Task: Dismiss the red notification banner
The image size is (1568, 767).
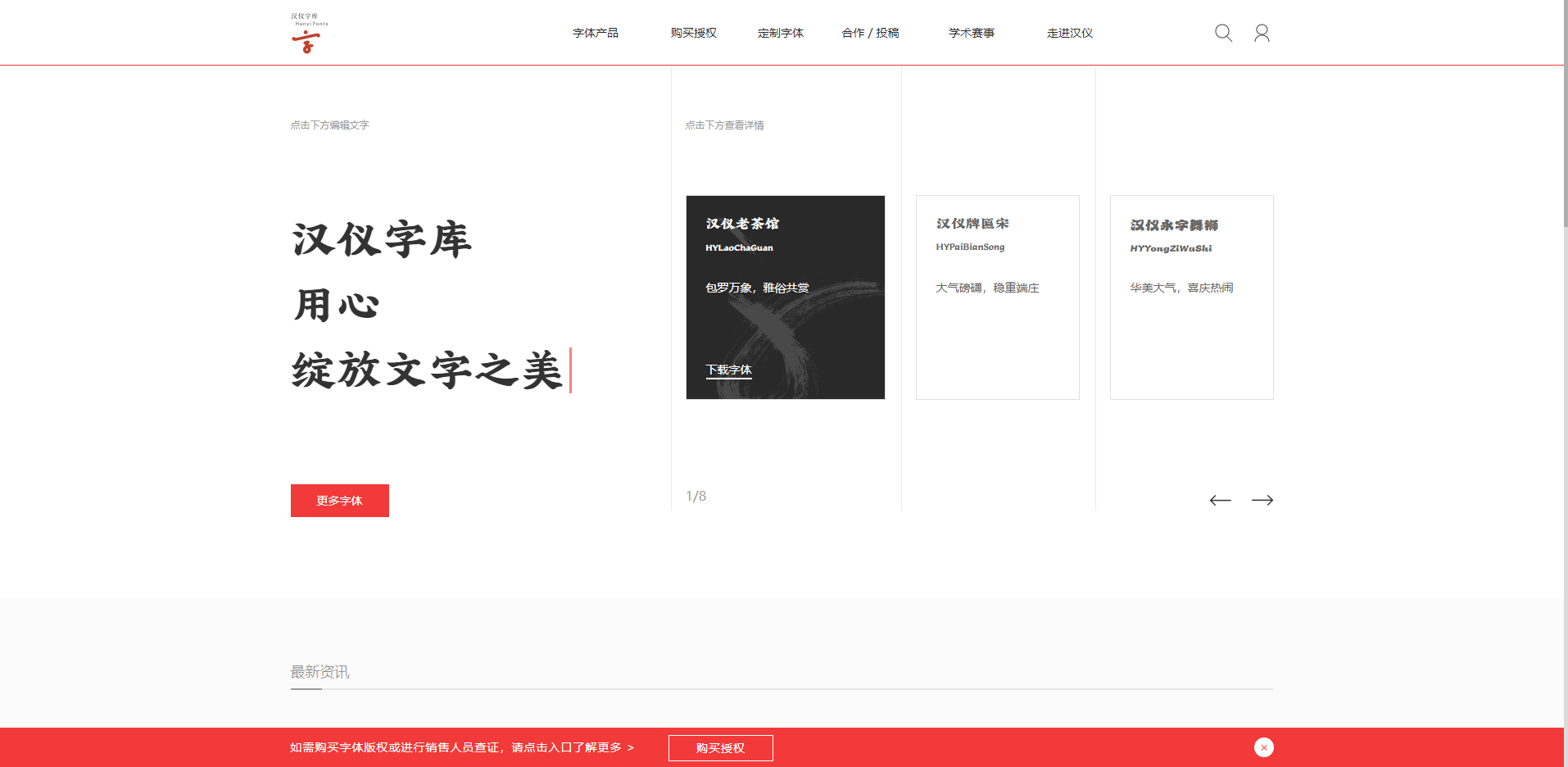Action: (x=1263, y=747)
